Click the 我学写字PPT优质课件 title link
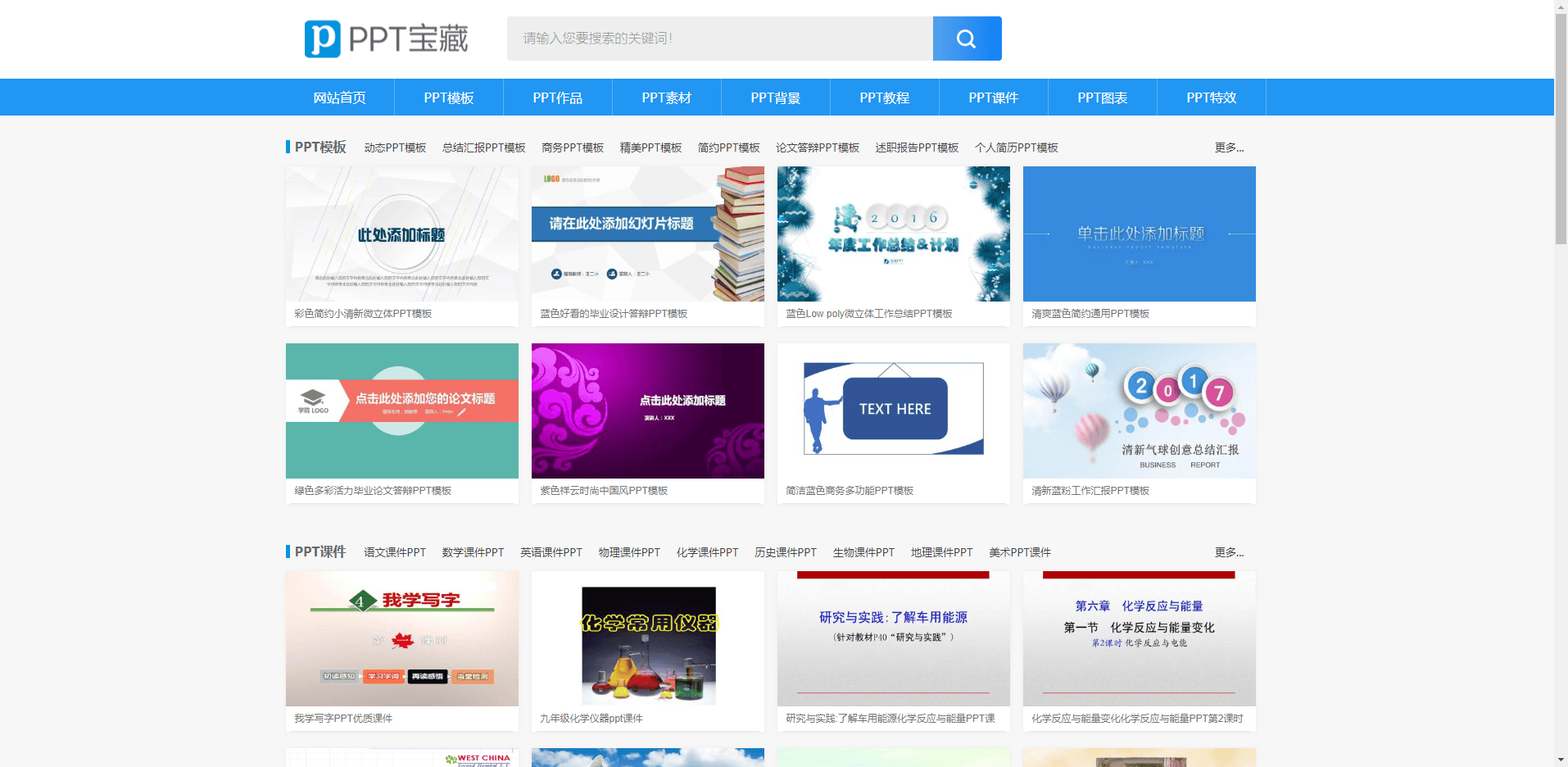1568x767 pixels. coord(343,719)
